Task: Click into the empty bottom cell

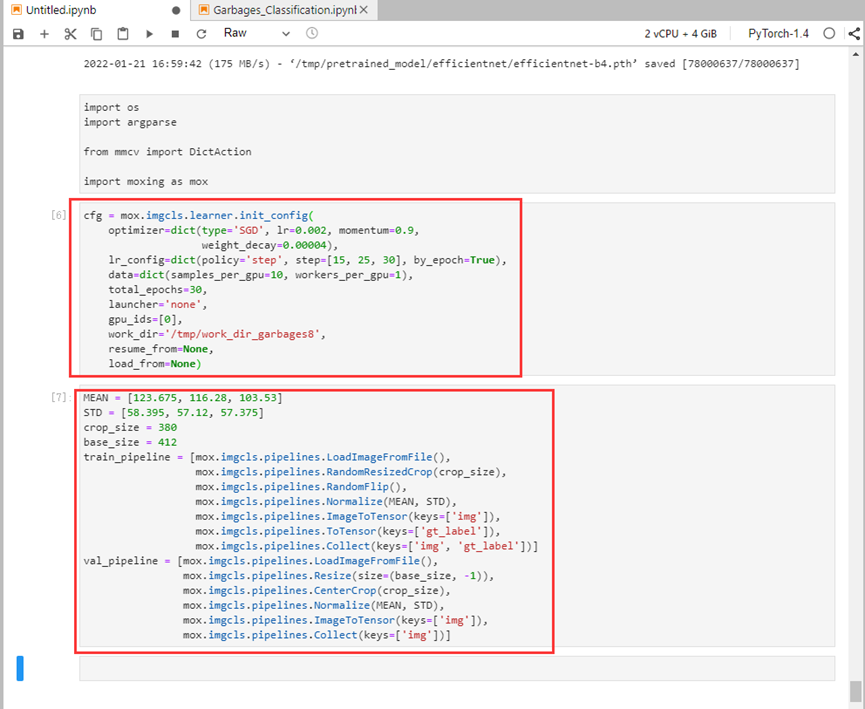Action: (457, 668)
